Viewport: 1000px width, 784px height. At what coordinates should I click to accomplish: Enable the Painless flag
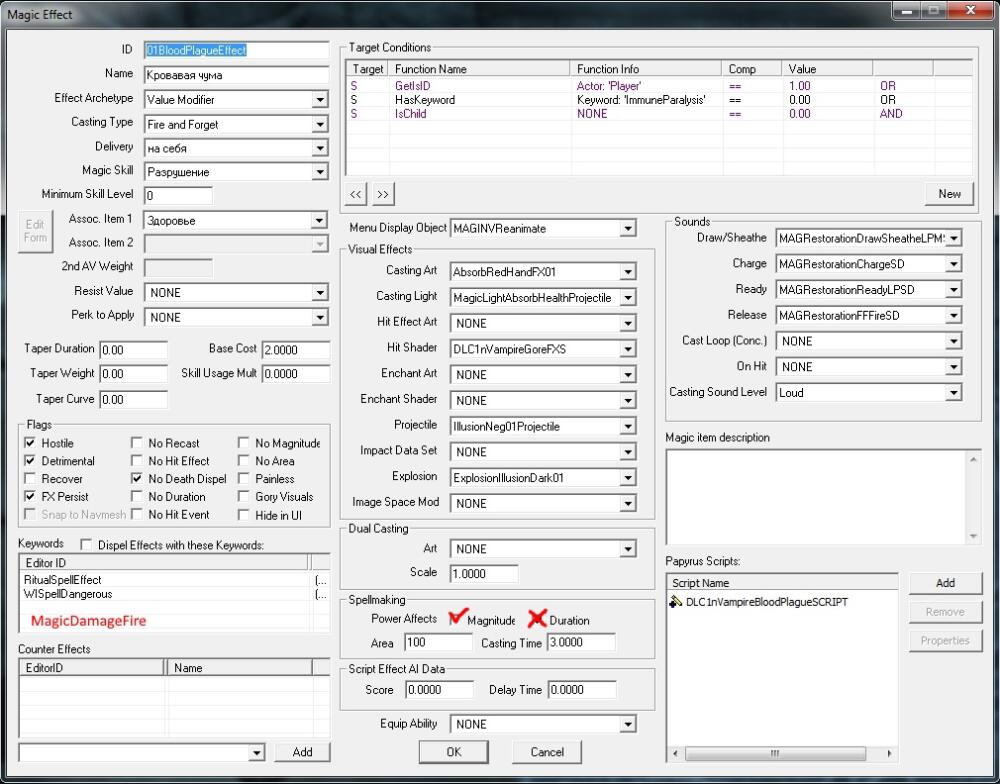pos(244,478)
